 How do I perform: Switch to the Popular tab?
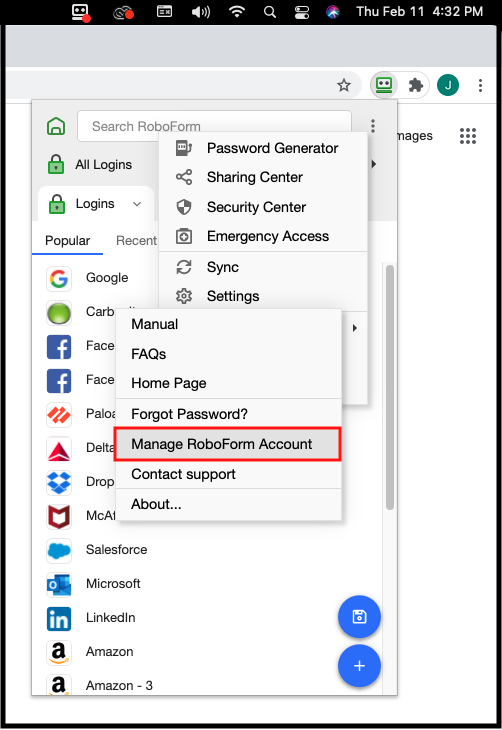(x=68, y=241)
